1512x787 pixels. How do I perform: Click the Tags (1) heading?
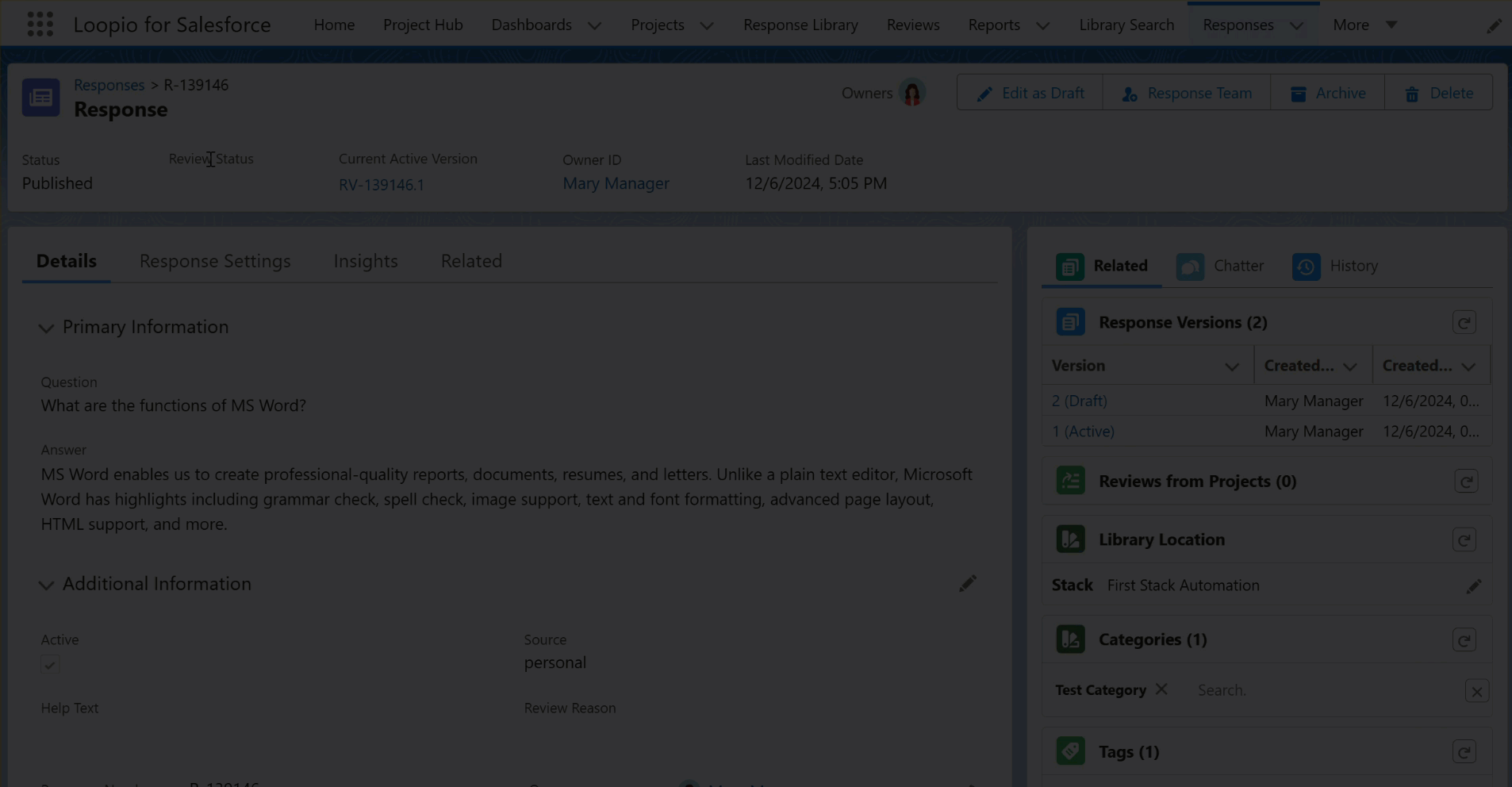pos(1129,751)
